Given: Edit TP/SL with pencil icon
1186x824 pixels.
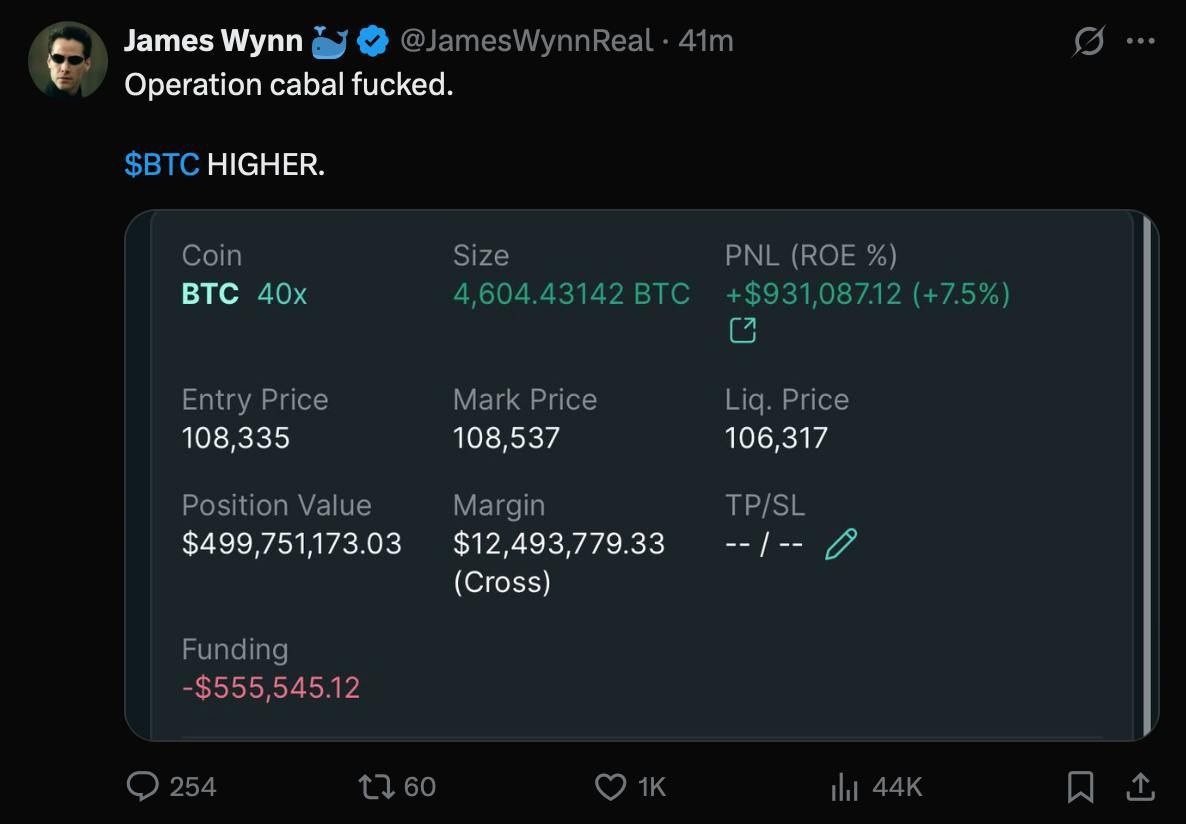Looking at the screenshot, I should coord(841,544).
